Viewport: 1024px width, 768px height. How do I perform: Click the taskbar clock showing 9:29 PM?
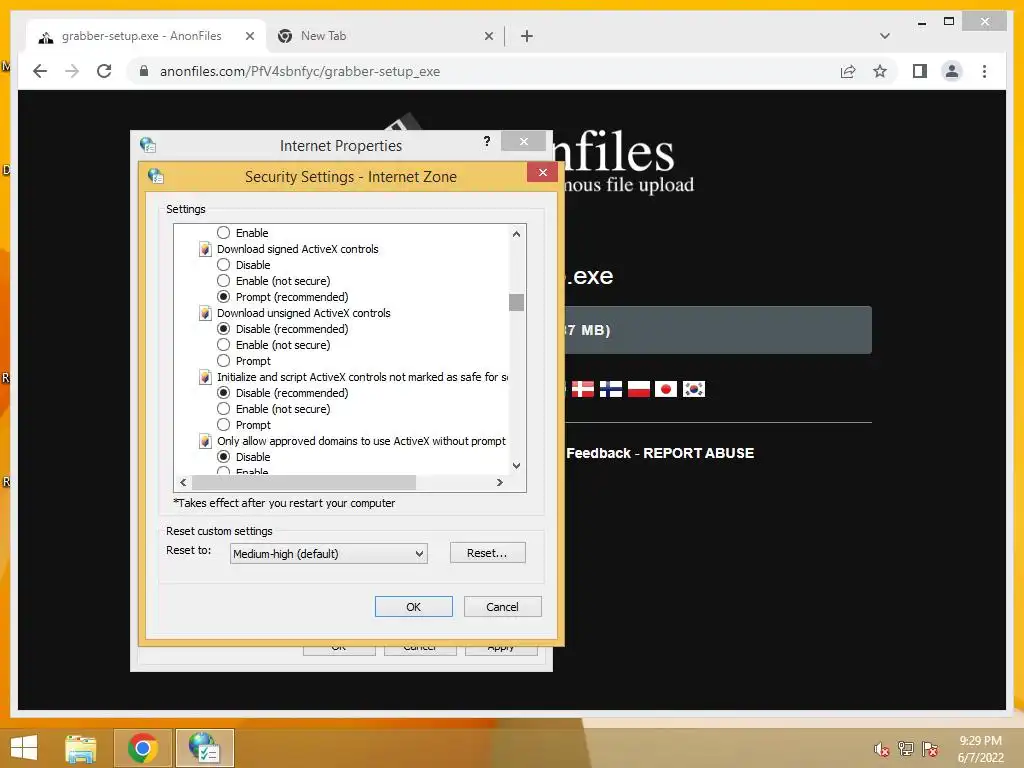click(x=980, y=749)
